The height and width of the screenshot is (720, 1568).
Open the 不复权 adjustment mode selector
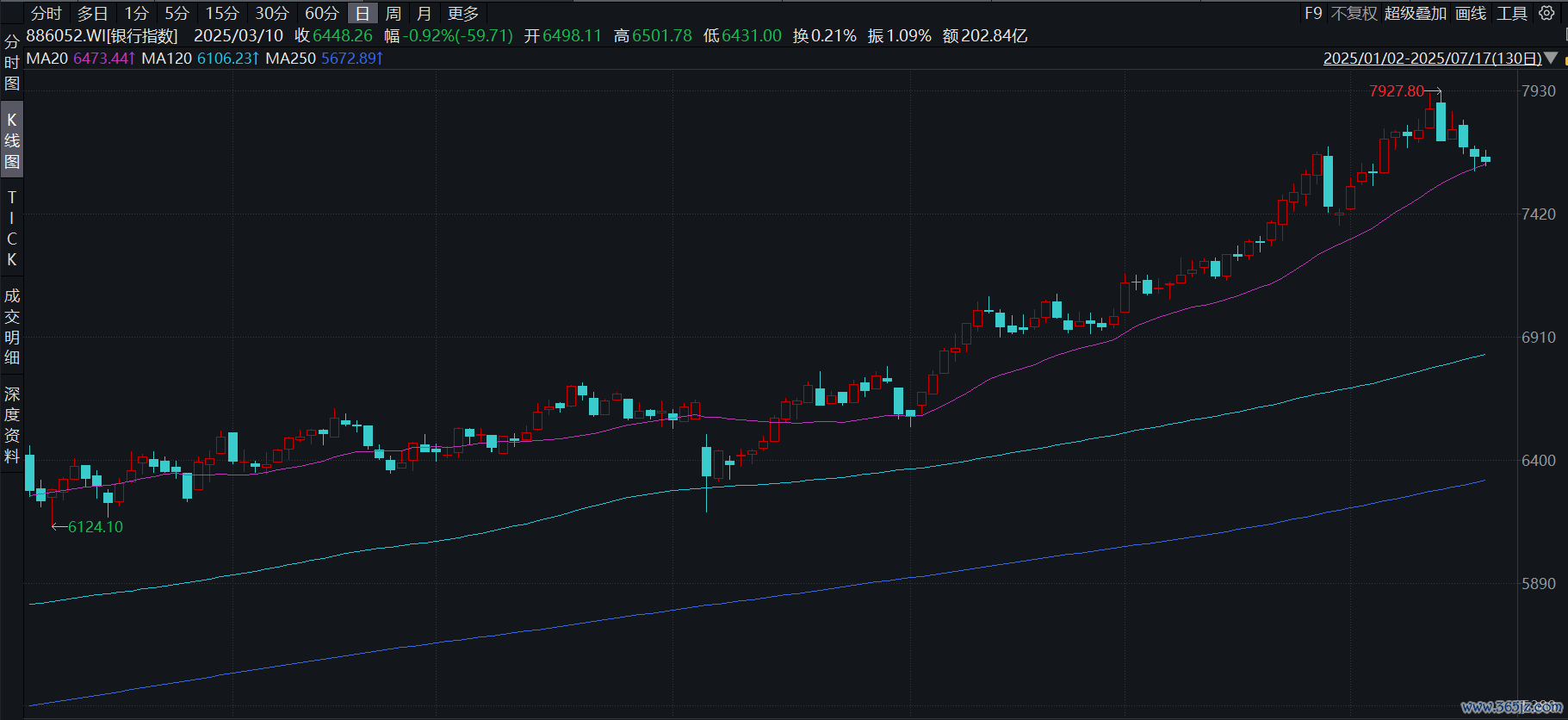[x=1354, y=13]
